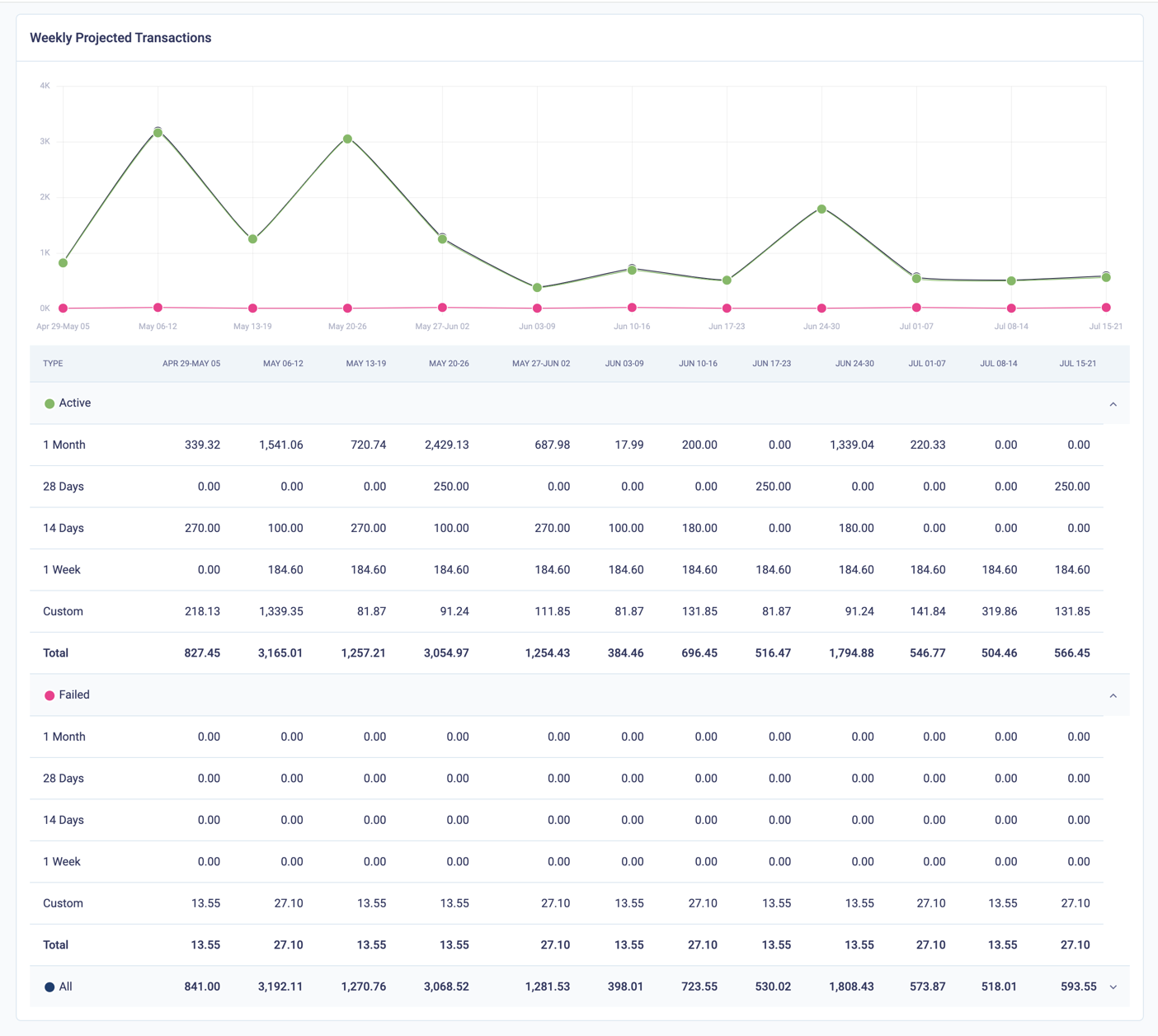This screenshot has width=1158, height=1036.
Task: Collapse the Failed section chevron
Action: (1113, 696)
